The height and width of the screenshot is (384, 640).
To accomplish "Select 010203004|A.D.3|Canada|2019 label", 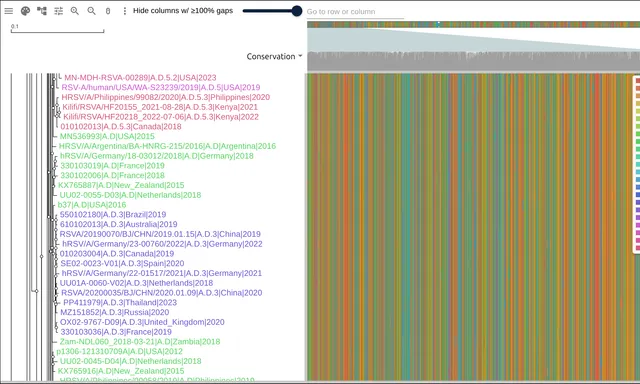I will tap(117, 254).
